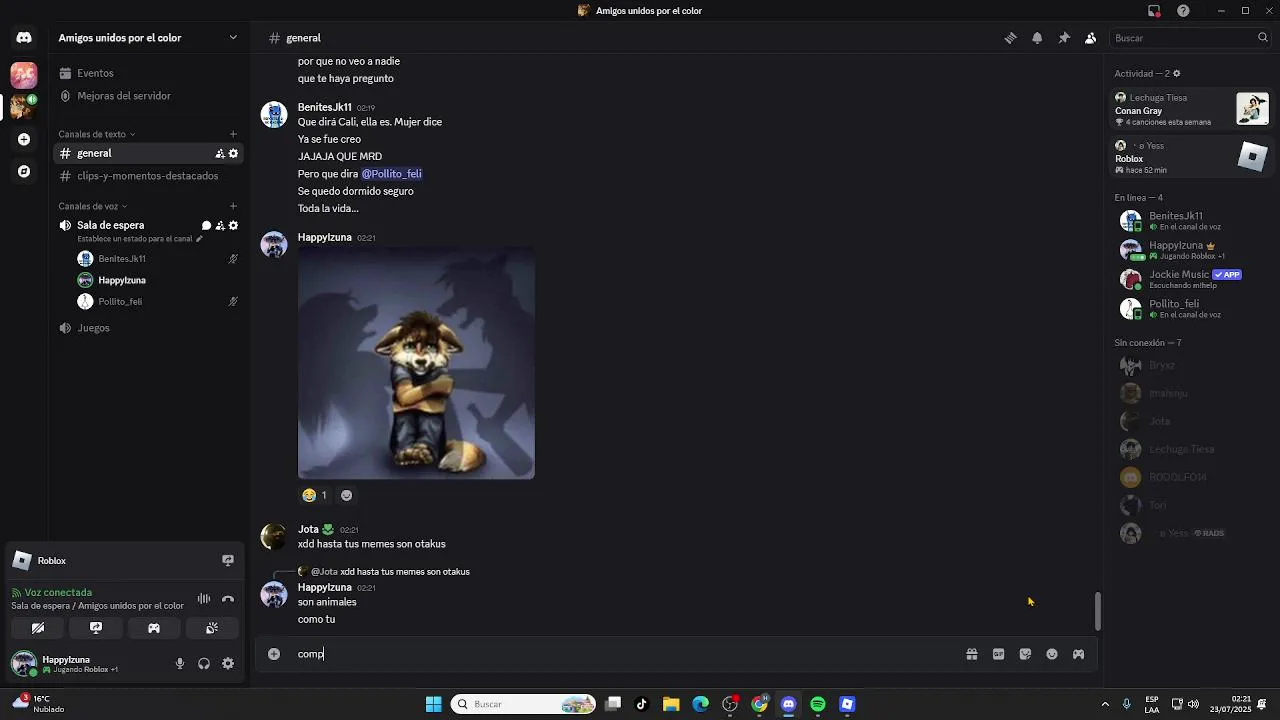Edit general channel settings gear
Viewport: 1280px width, 720px height.
(x=233, y=153)
